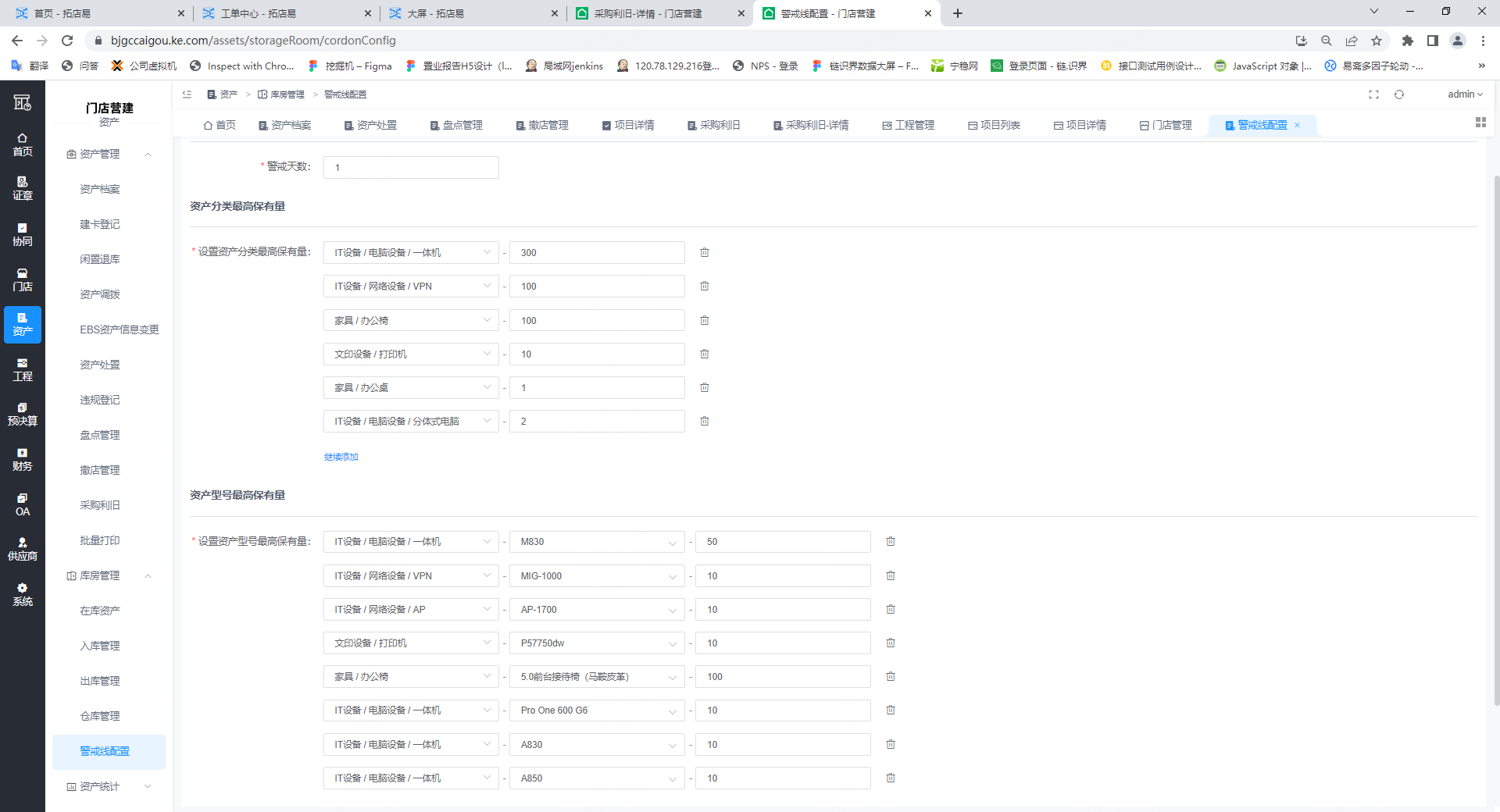
Task: Click the fullscreen toggle icon
Action: [1373, 94]
